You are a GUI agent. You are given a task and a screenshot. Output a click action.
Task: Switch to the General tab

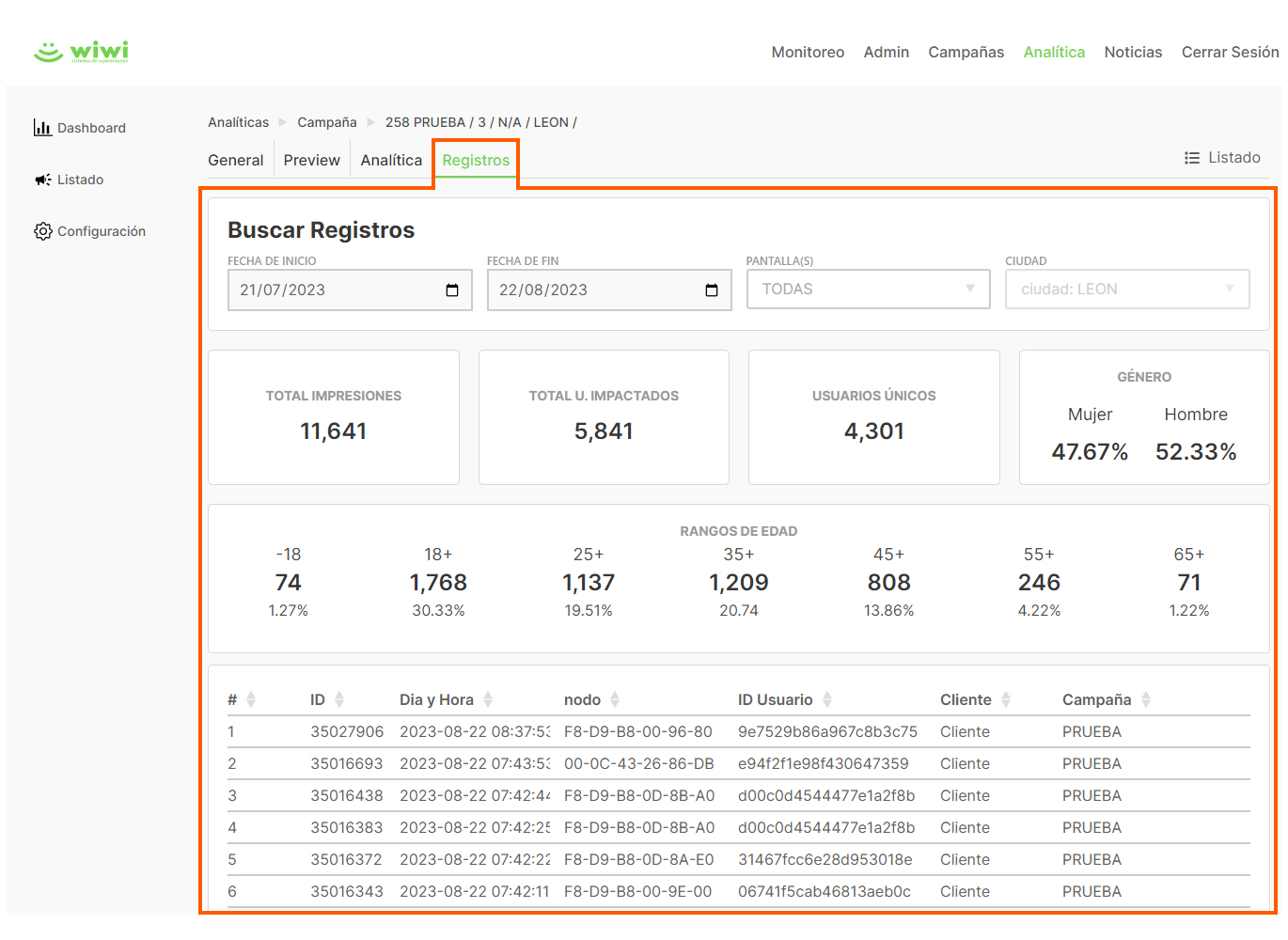pos(236,161)
